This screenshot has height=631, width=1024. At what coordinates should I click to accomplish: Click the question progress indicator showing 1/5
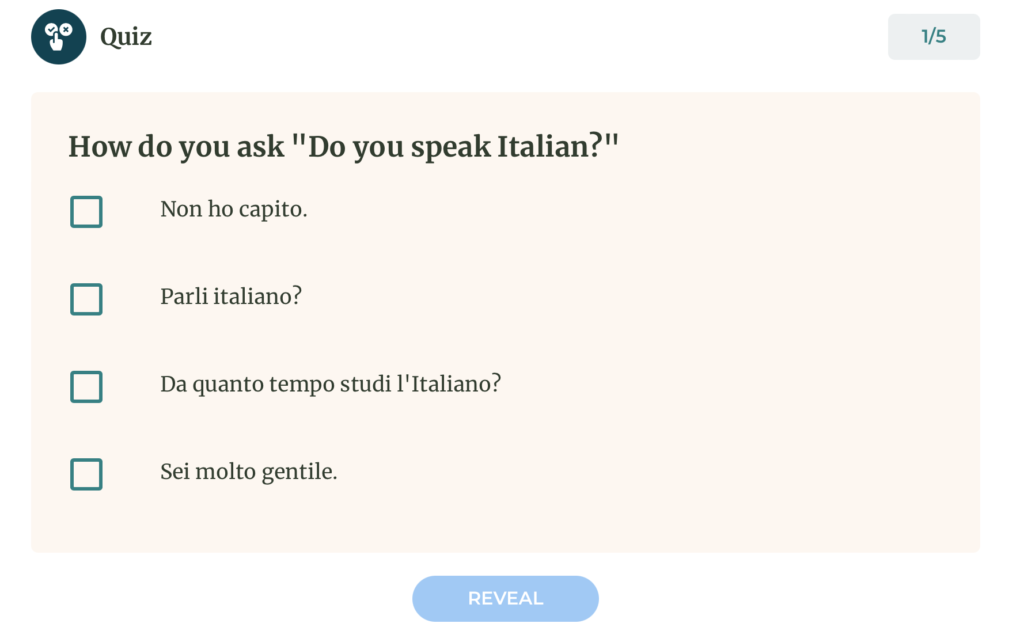tap(933, 37)
